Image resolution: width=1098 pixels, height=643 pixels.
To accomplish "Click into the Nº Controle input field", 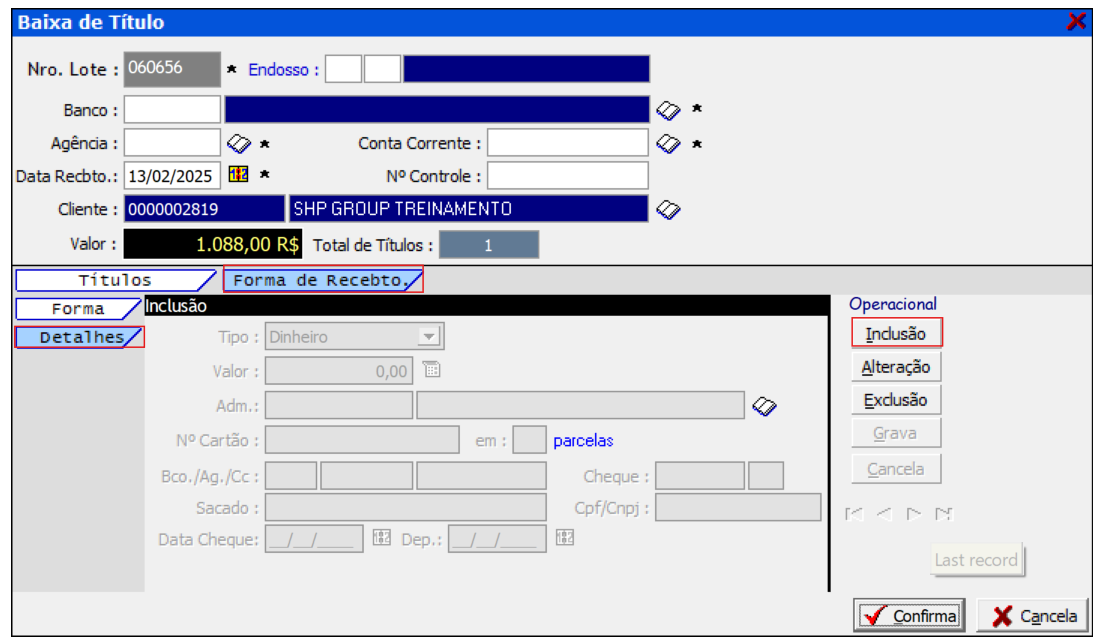I will 567,176.
